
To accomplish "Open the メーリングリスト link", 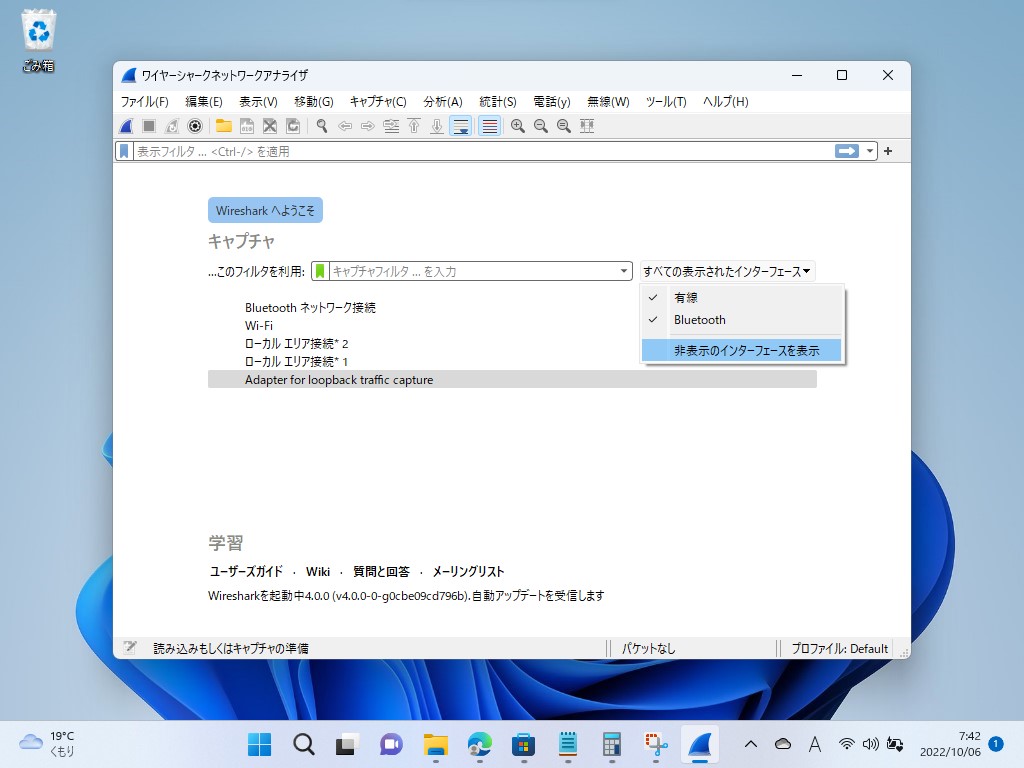I will 468,571.
